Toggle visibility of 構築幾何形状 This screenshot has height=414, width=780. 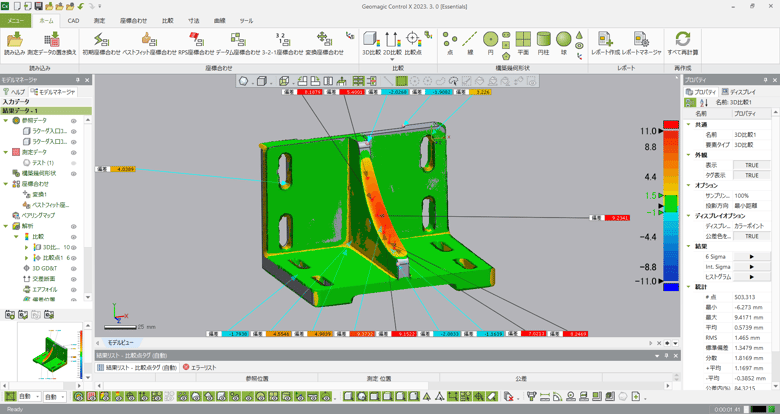73,174
